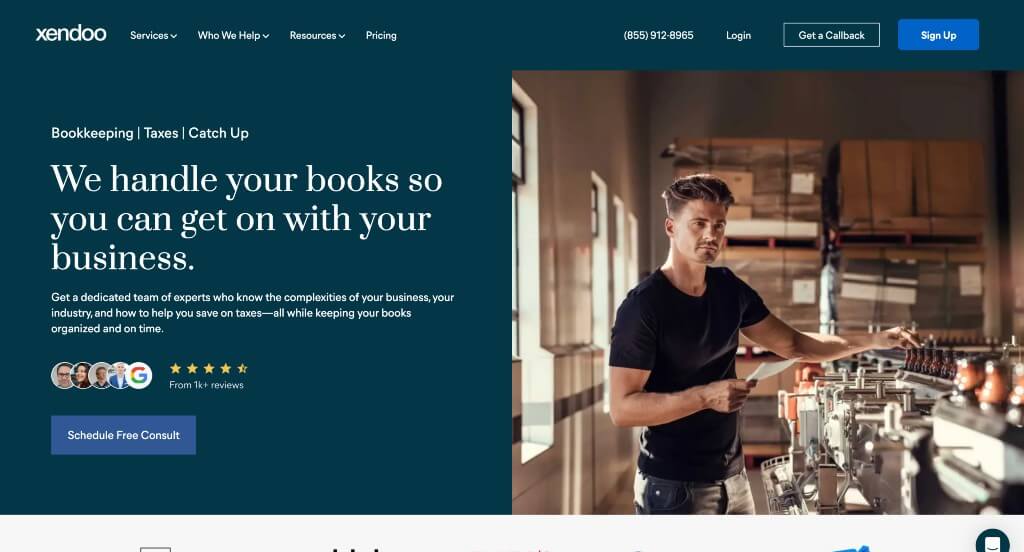Viewport: 1024px width, 552px height.
Task: Expand the Who We Help dropdown
Action: point(233,35)
